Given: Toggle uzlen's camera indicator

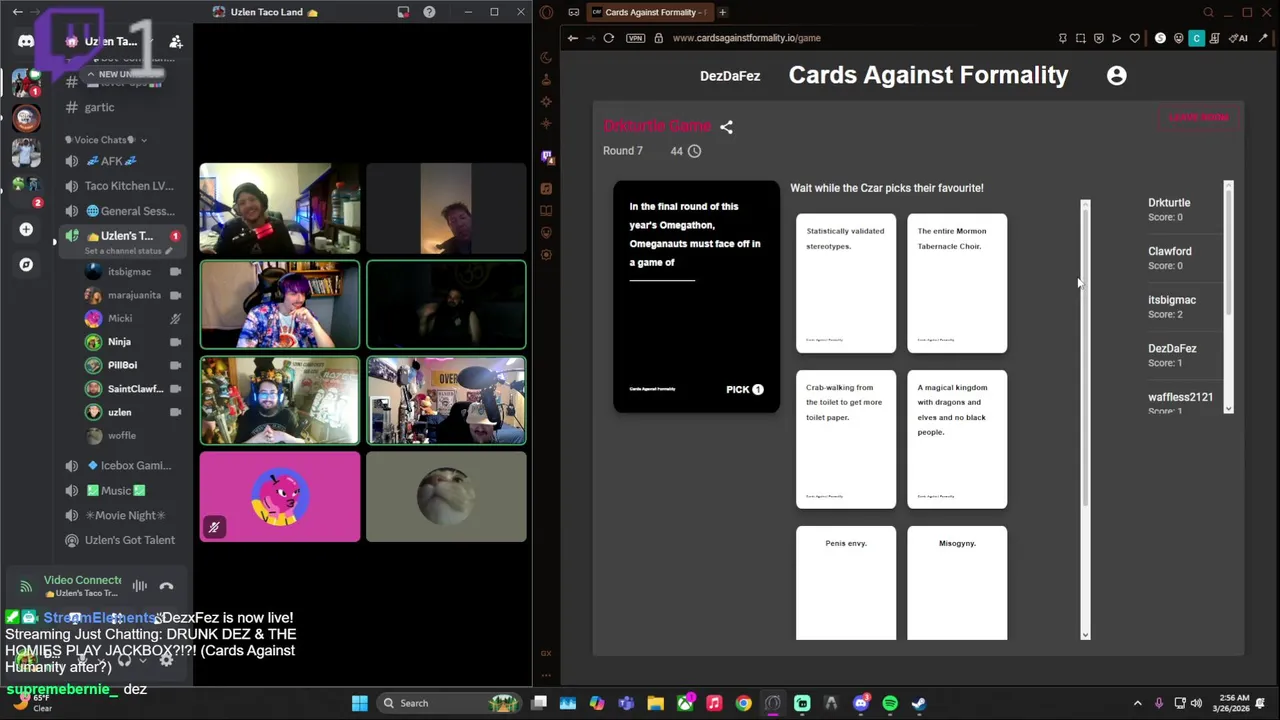Looking at the screenshot, I should coord(176,412).
